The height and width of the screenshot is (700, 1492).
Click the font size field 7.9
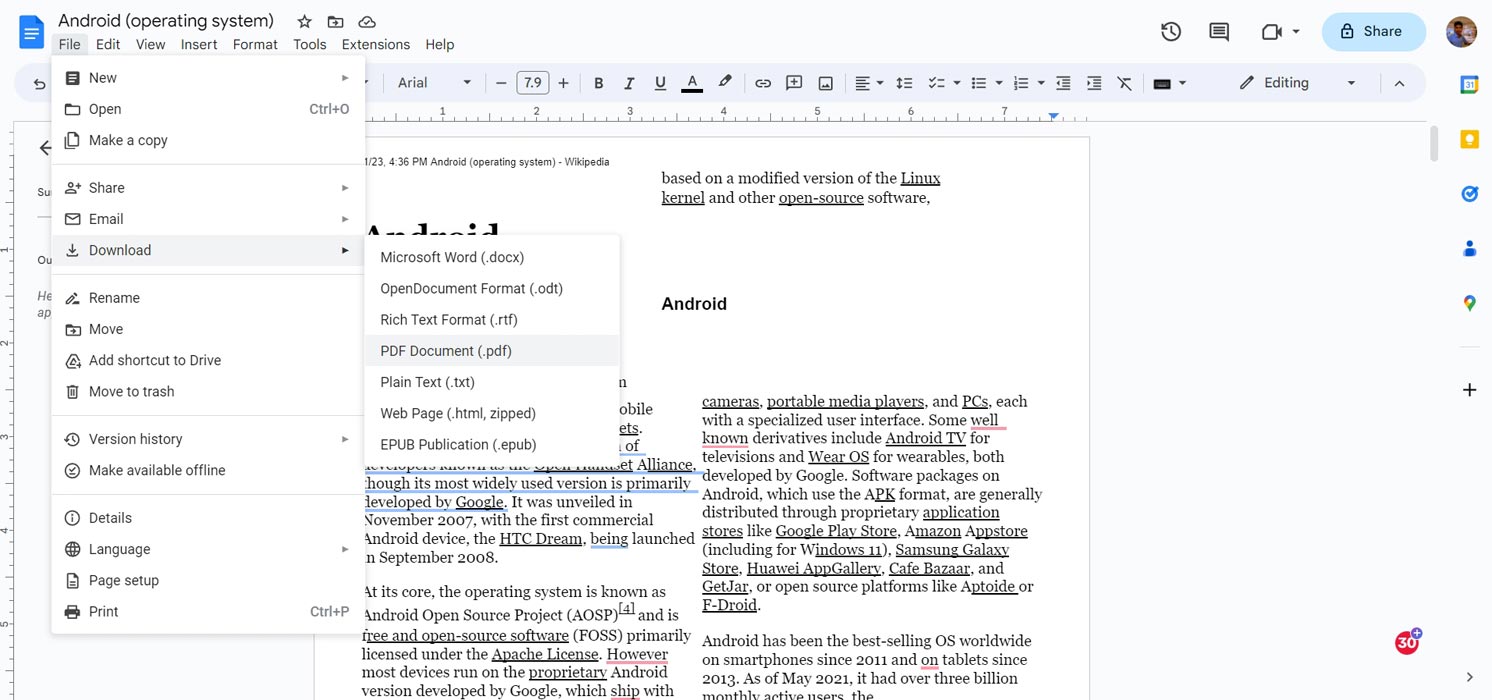click(x=533, y=83)
